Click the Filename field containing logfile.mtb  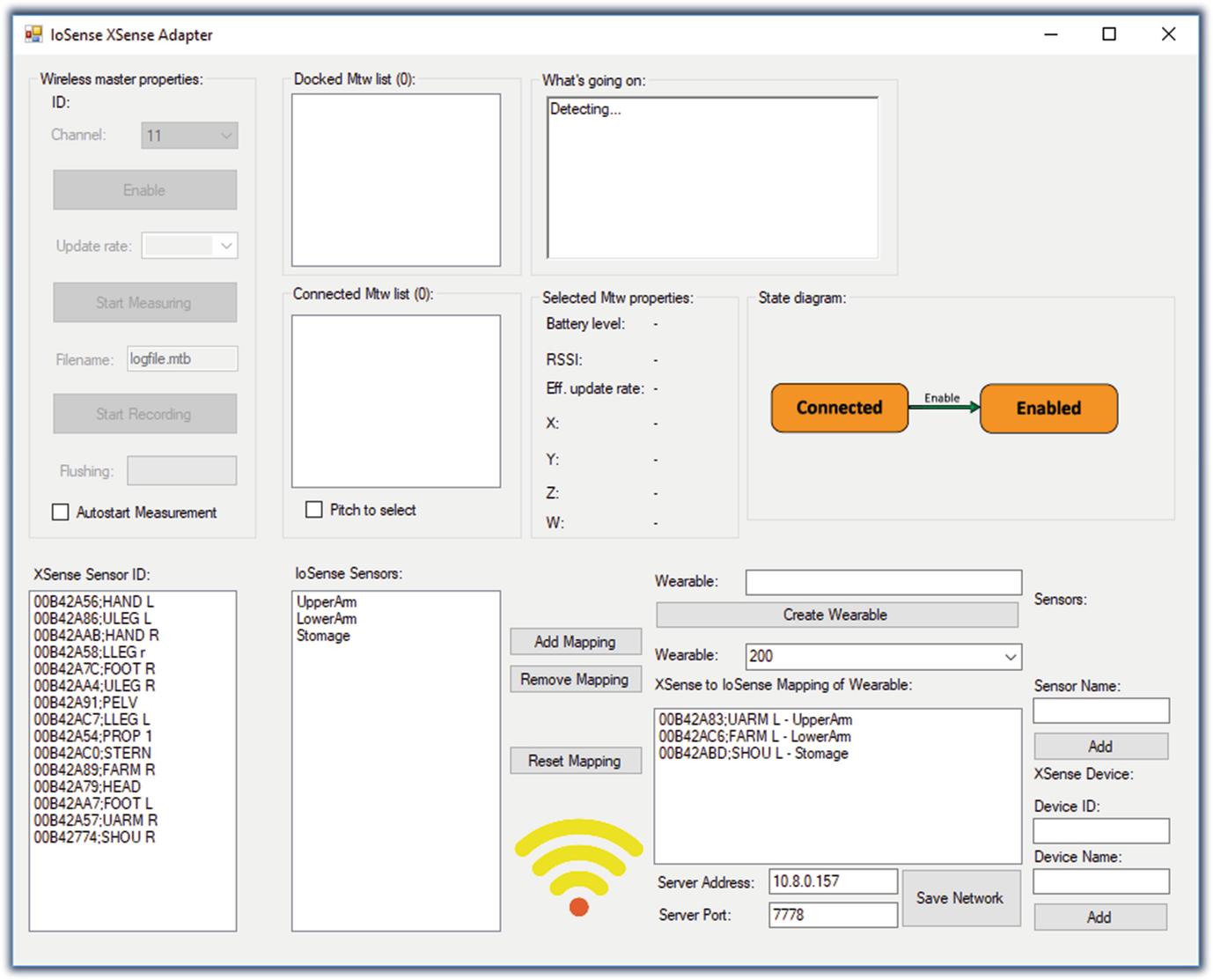(182, 358)
